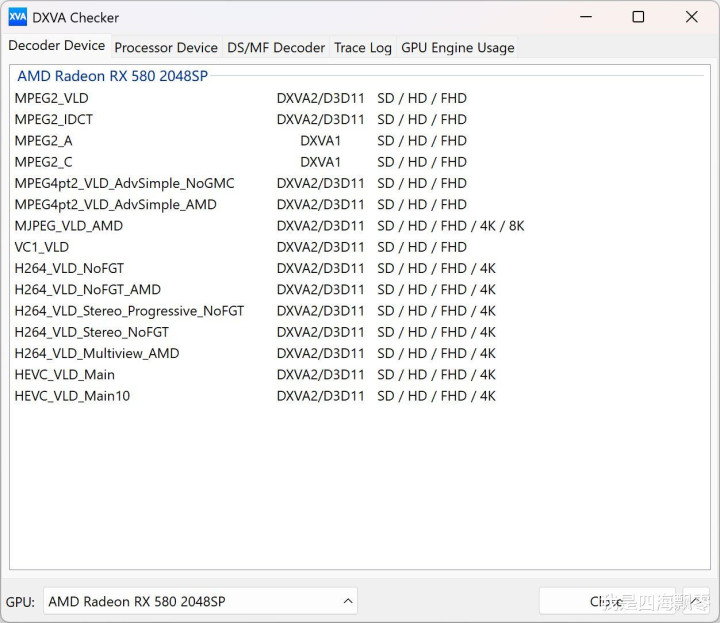Viewport: 720px width, 623px height.
Task: Click the DXVA1 value for MPEG2_C
Action: tap(320, 162)
